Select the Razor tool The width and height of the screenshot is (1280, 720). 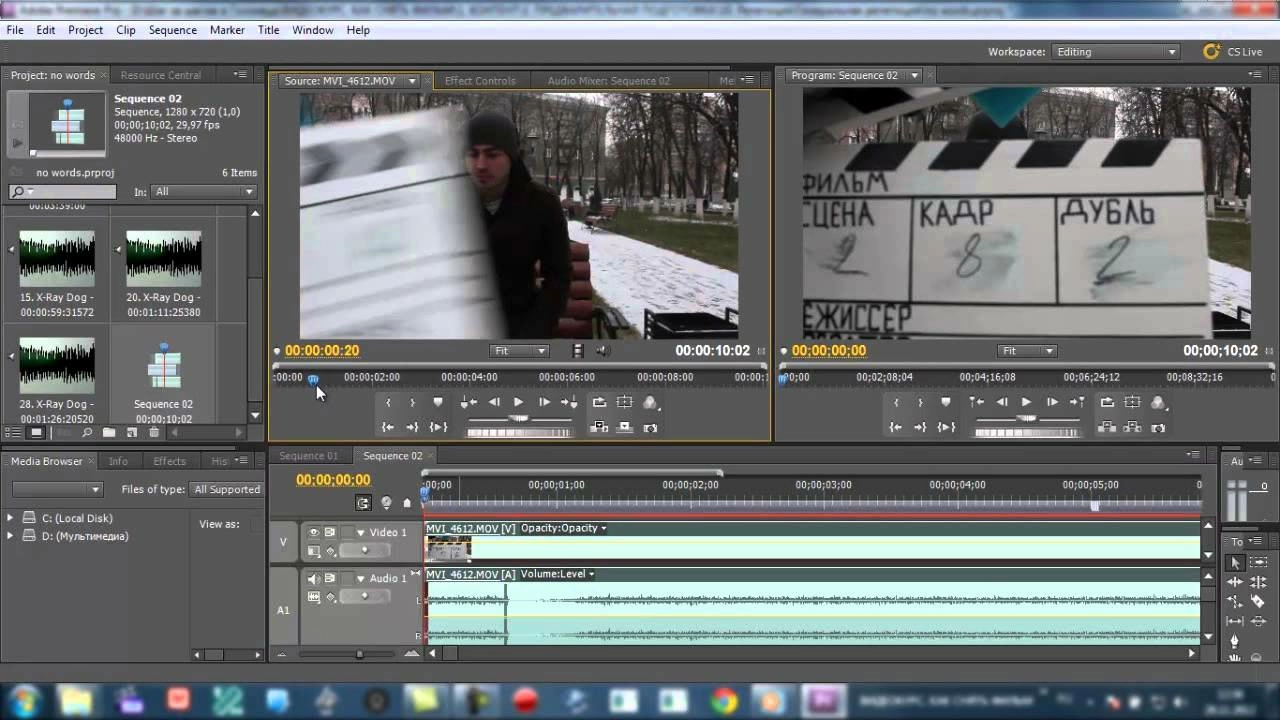(1257, 601)
